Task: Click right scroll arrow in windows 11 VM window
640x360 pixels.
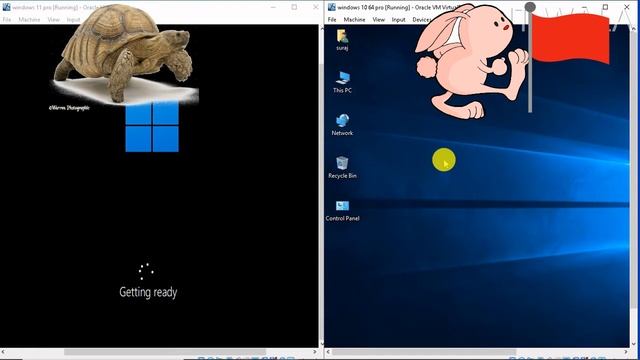Action: pos(315,352)
